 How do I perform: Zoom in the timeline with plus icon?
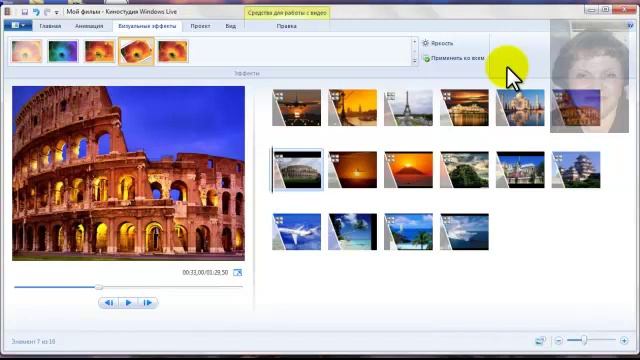tap(624, 340)
